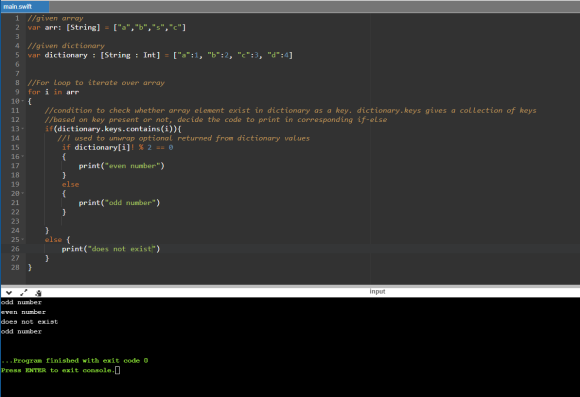580x397 pixels.
Task: Click the '//For loop to iterate over array' comment
Action: [x=96, y=83]
